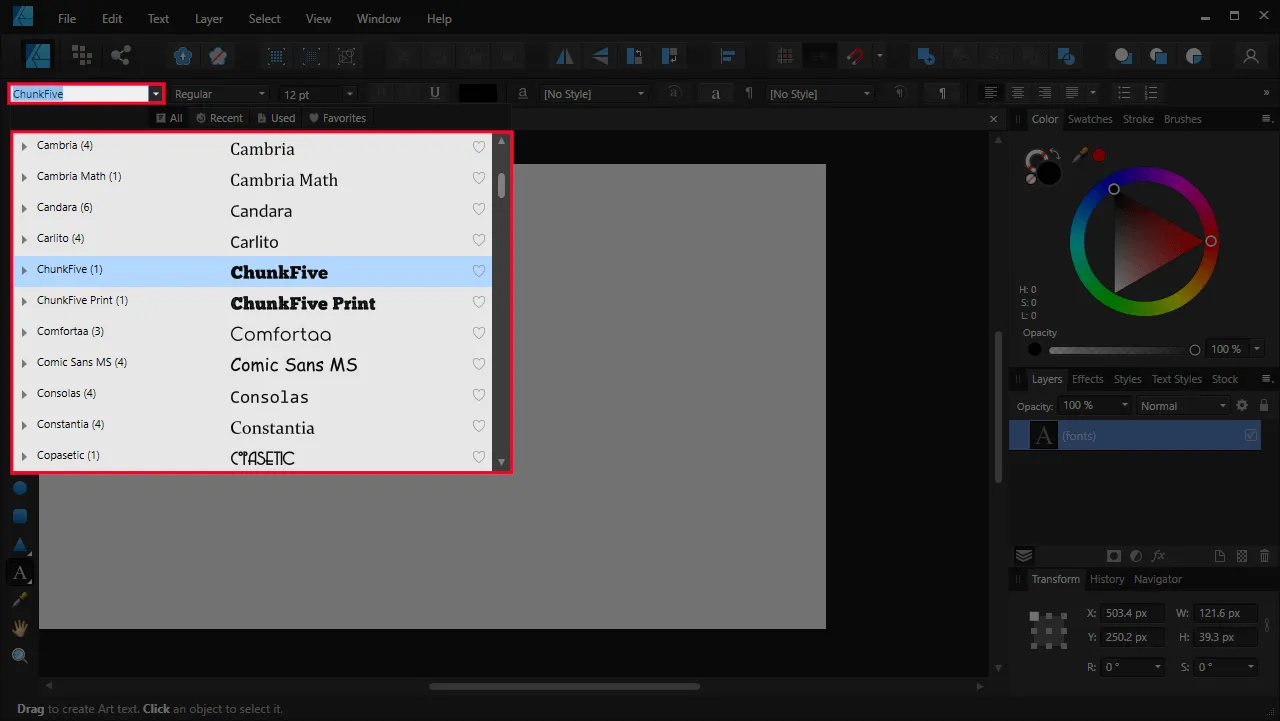Toggle the layer lock icon
This screenshot has height=721, width=1280.
pyautogui.click(x=1264, y=405)
